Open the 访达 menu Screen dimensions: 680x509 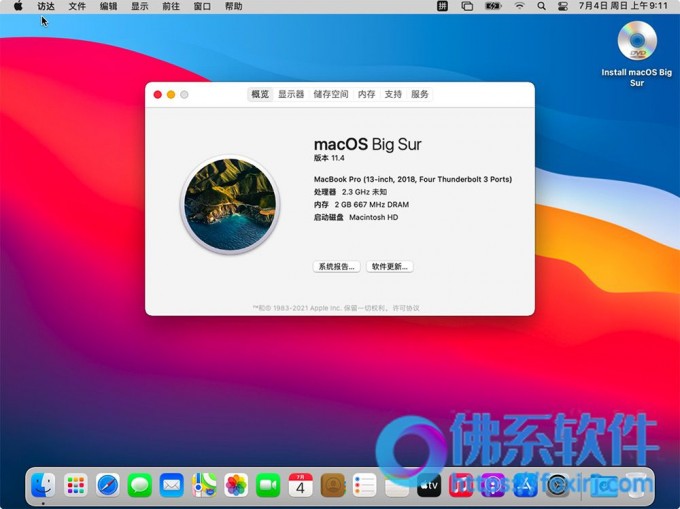(46, 6)
